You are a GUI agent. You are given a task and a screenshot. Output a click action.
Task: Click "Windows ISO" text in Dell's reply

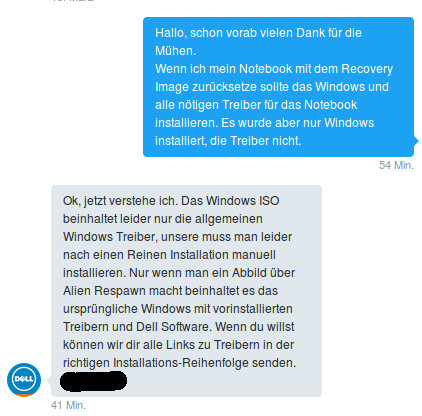pos(243,201)
